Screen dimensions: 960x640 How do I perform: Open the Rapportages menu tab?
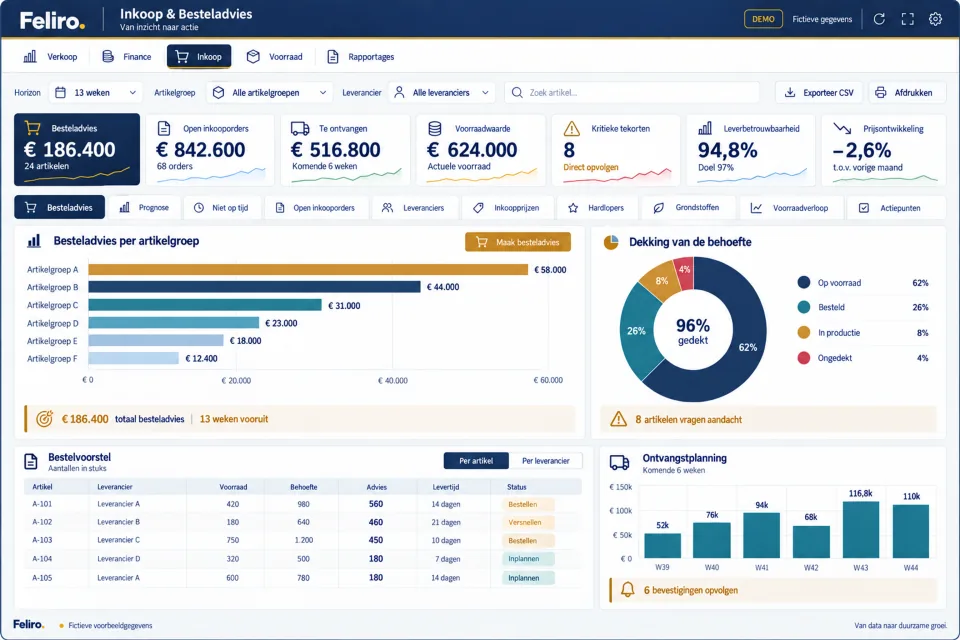361,57
